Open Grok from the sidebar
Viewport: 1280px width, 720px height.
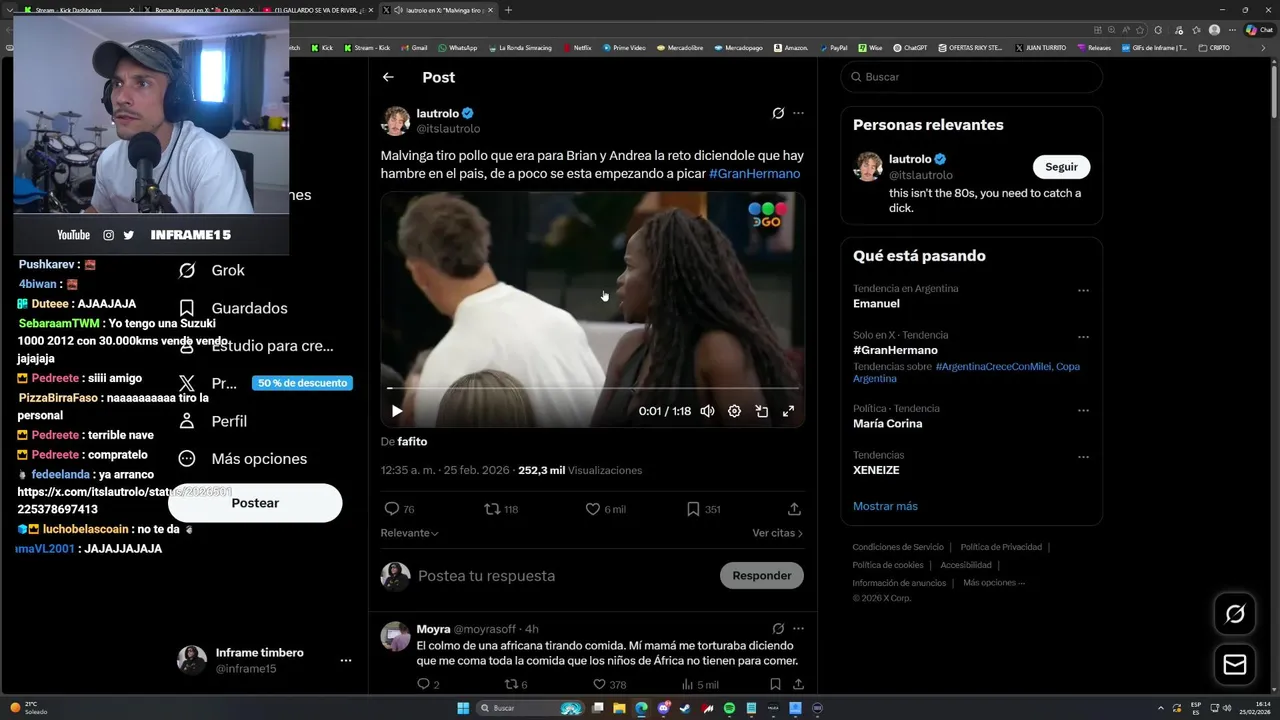coord(212,270)
